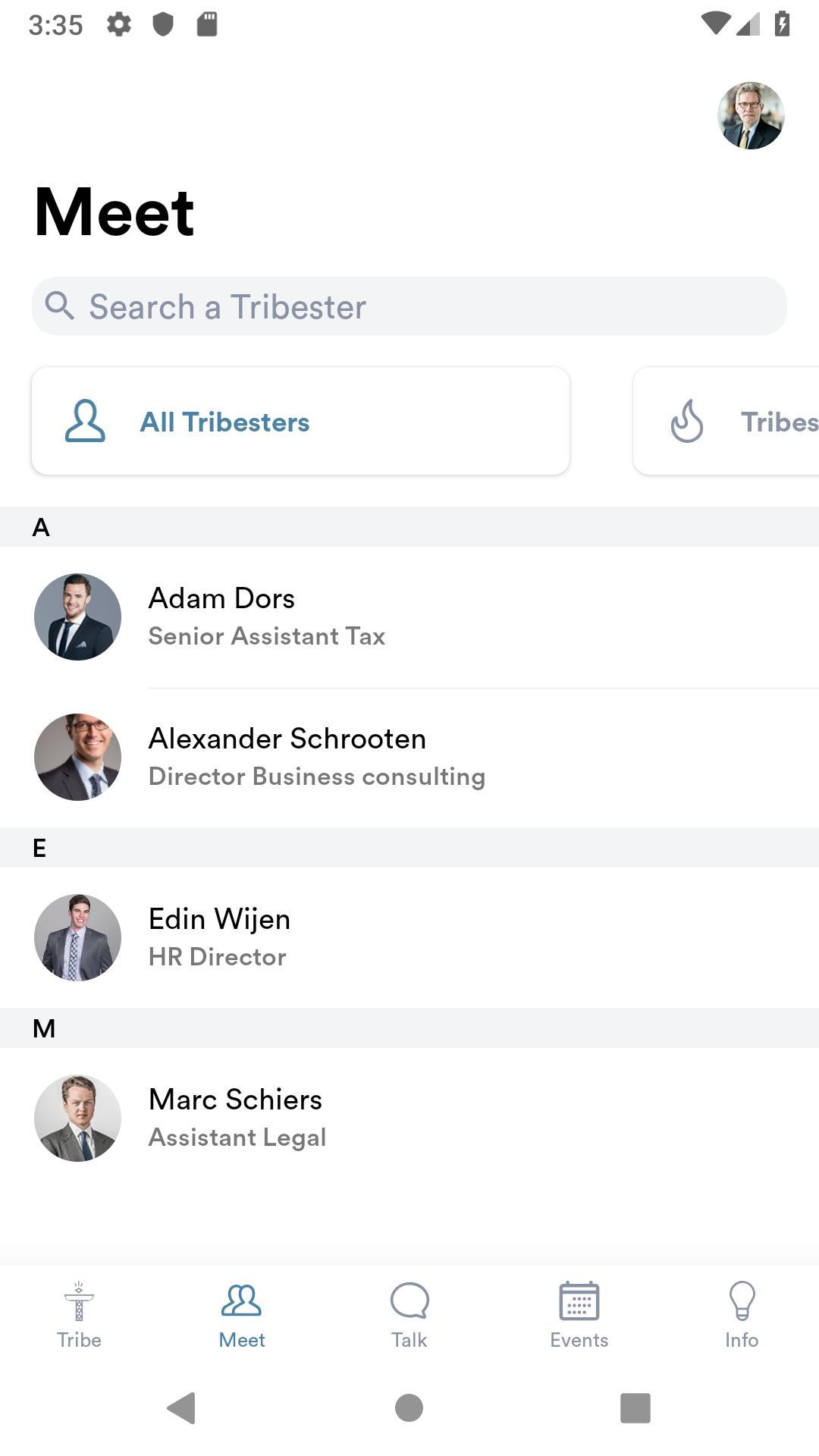Click the magnifier icon in search bar

pyautogui.click(x=59, y=306)
